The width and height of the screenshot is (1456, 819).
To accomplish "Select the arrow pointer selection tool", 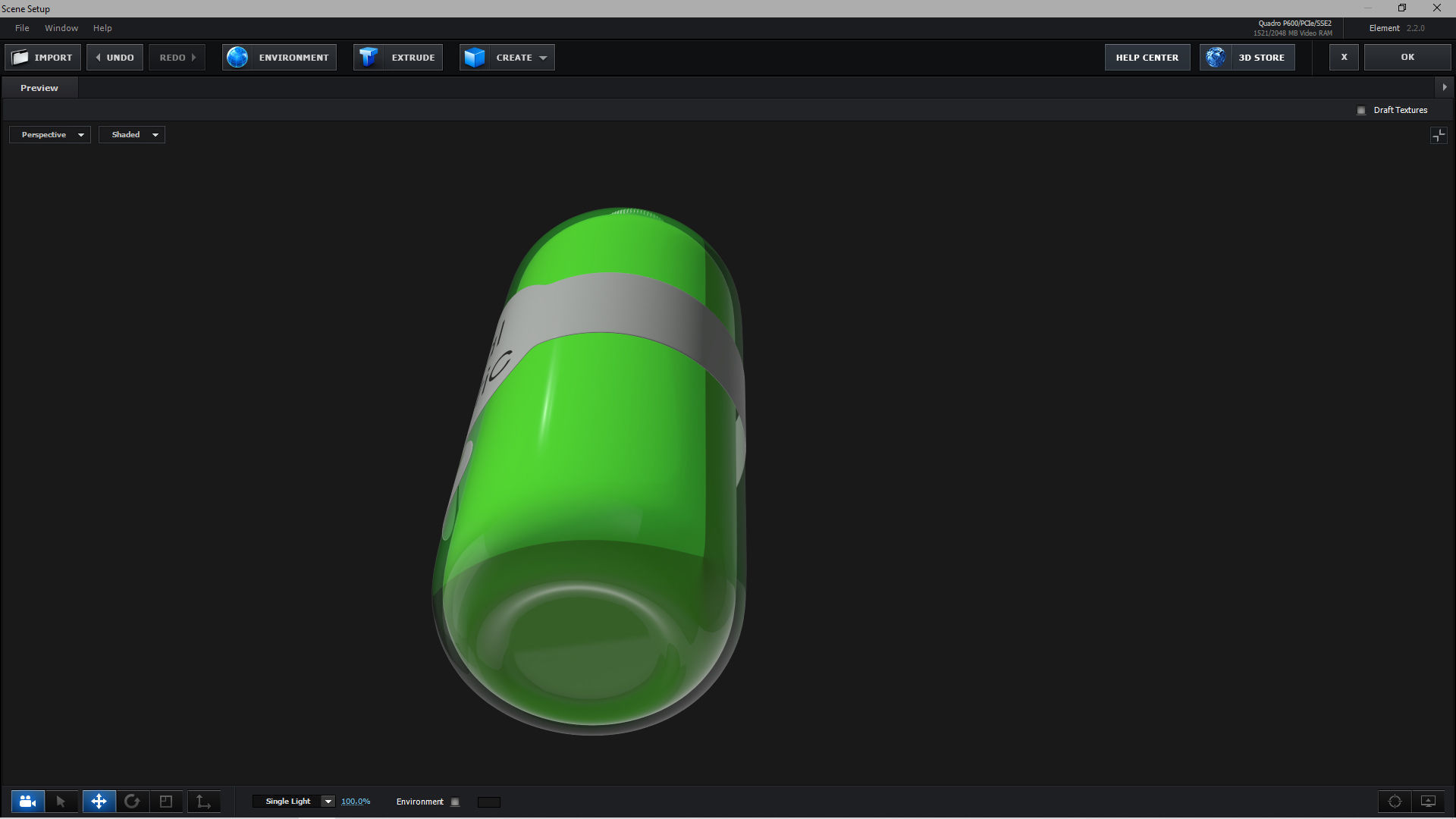I will [61, 802].
